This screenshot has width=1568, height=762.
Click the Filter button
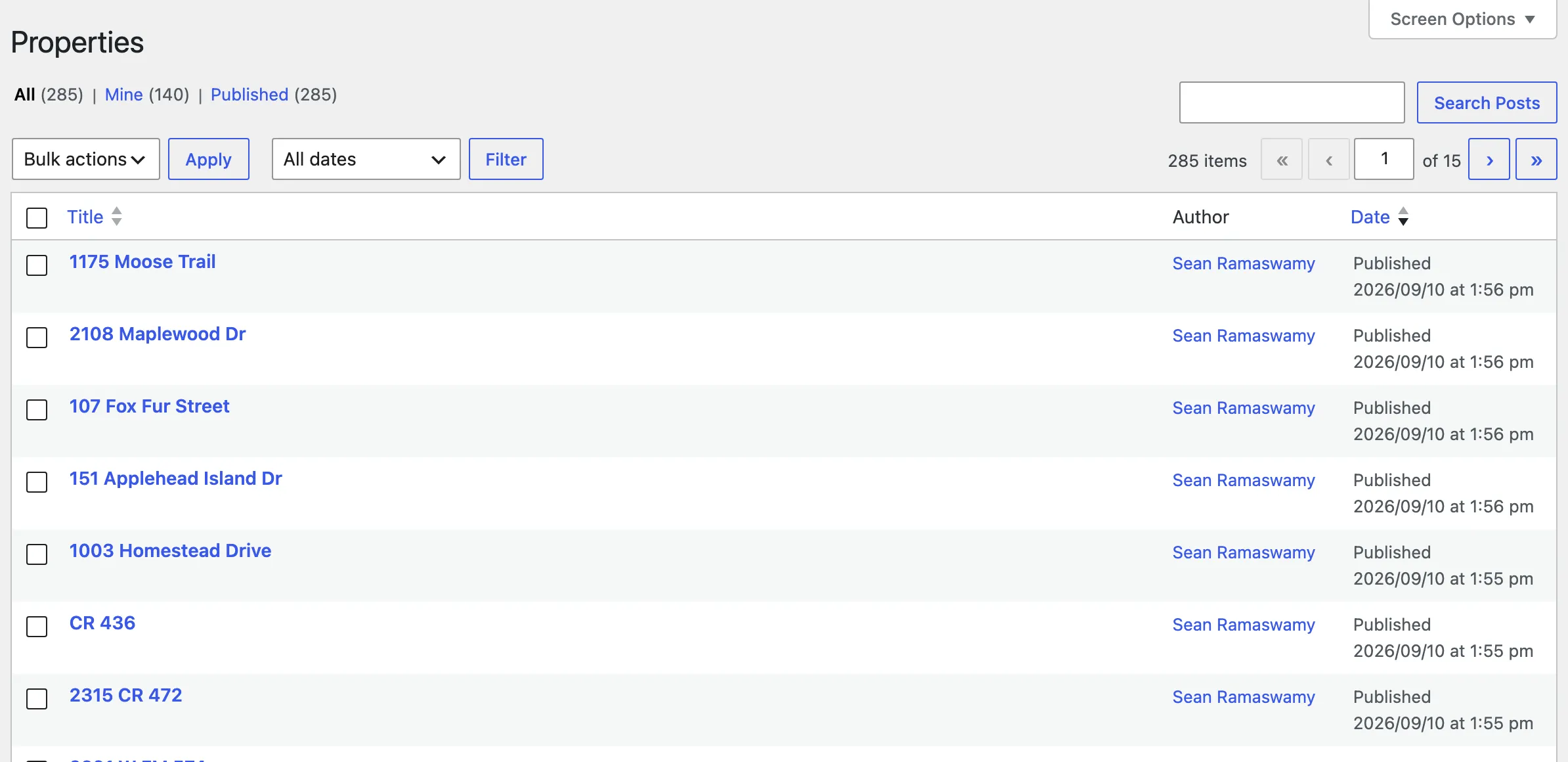point(506,159)
